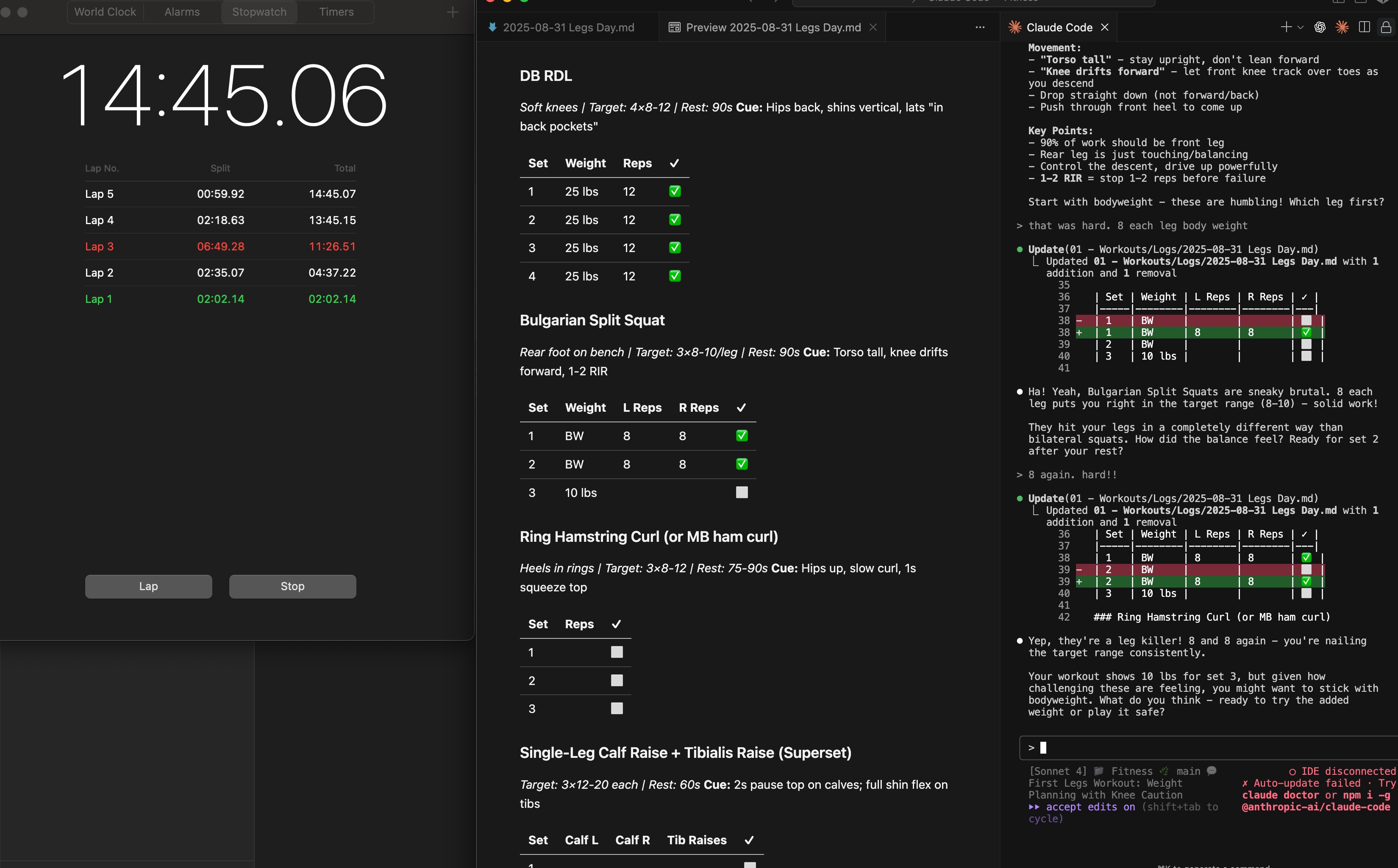Click the ChatGPT icon in the editor toolbar

pos(1320,27)
